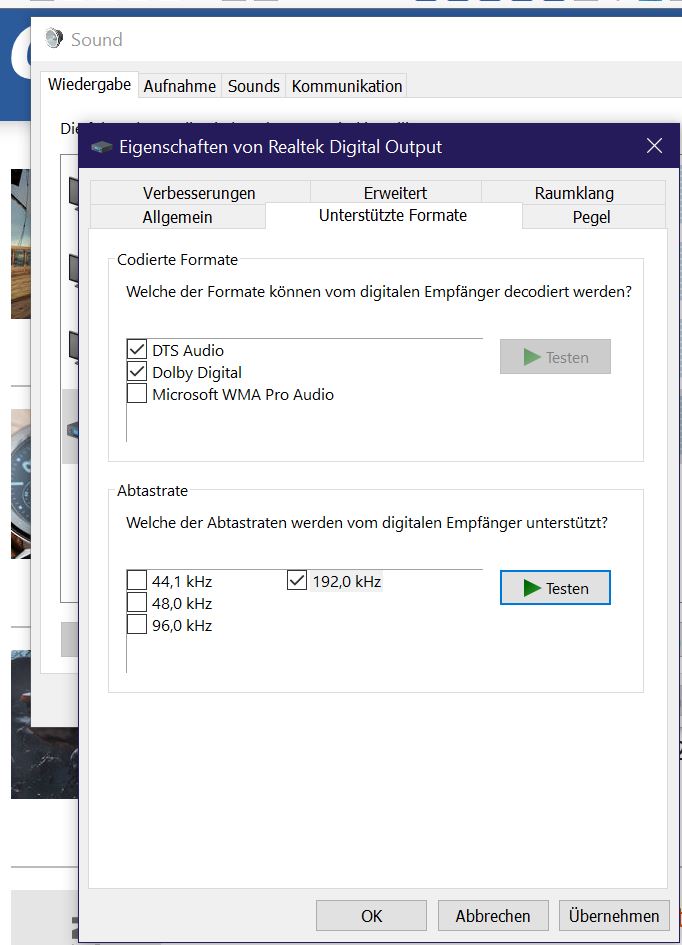Tick the 96,0 kHz sample rate
This screenshot has width=682, height=945.
(x=137, y=624)
